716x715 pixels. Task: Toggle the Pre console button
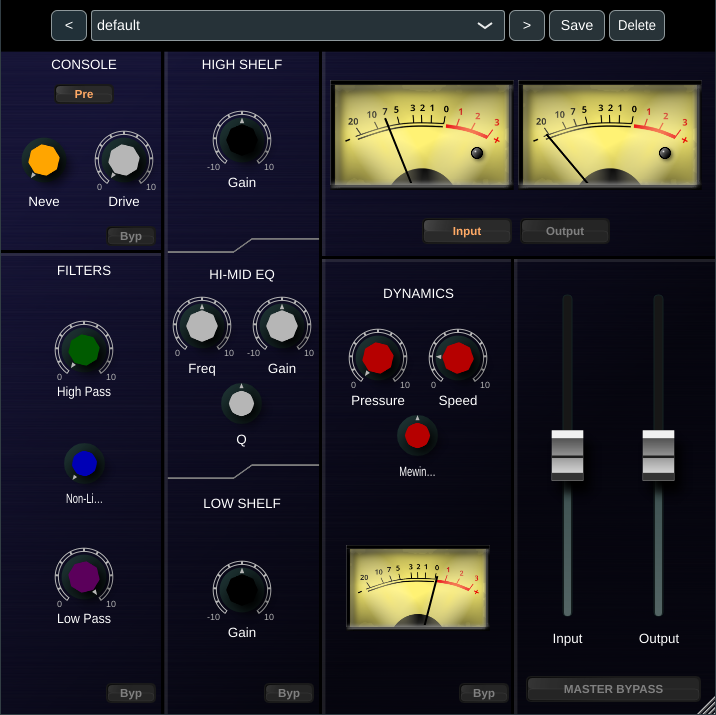point(84,94)
